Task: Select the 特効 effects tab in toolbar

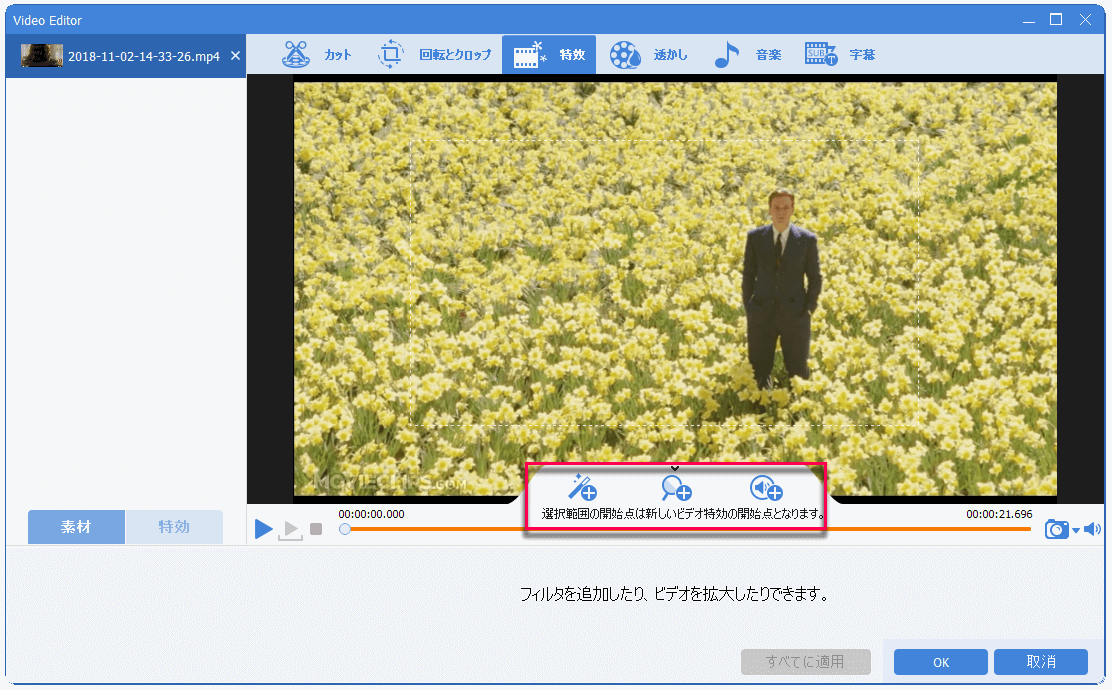Action: 549,55
